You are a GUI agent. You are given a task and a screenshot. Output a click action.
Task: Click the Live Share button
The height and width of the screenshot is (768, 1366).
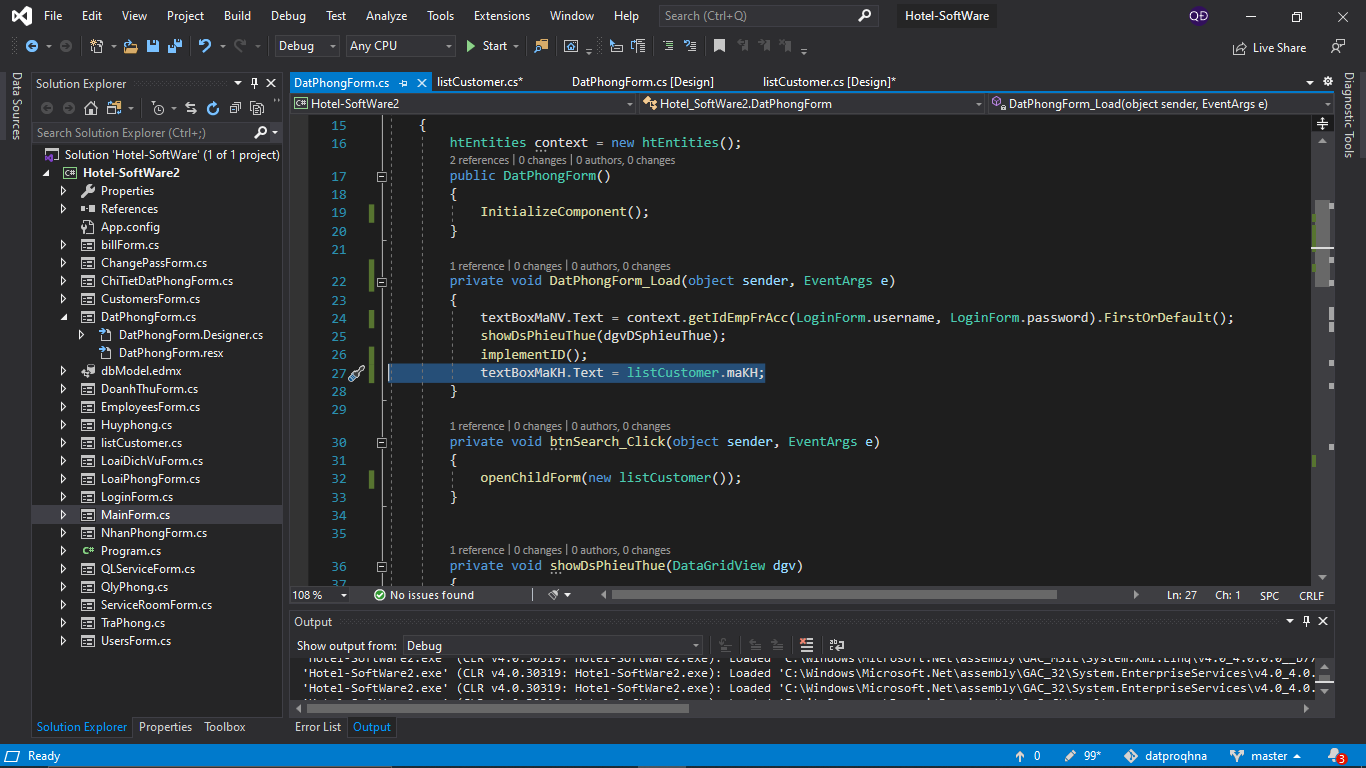[x=1269, y=47]
